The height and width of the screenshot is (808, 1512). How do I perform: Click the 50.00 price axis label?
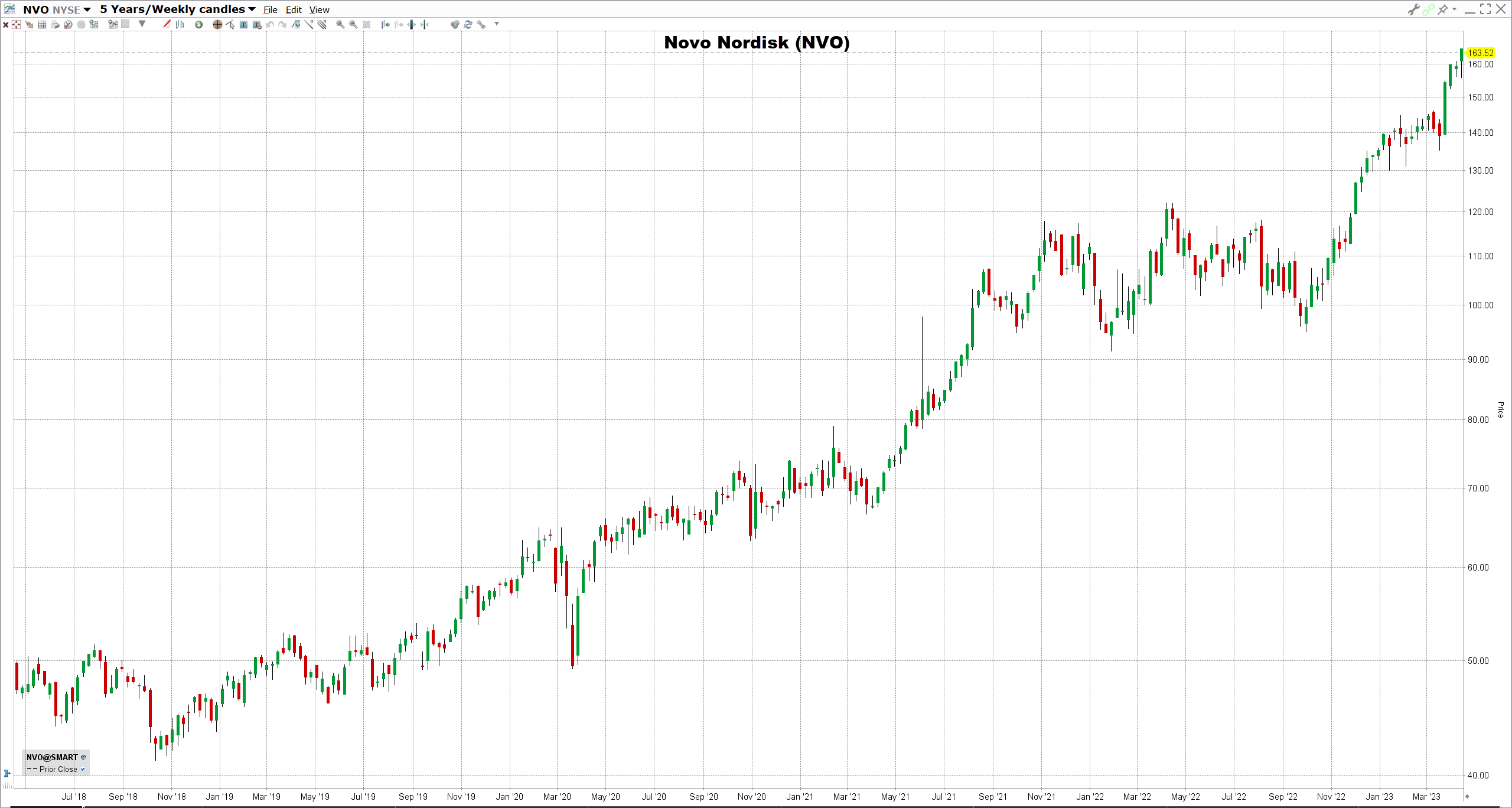pos(1478,661)
